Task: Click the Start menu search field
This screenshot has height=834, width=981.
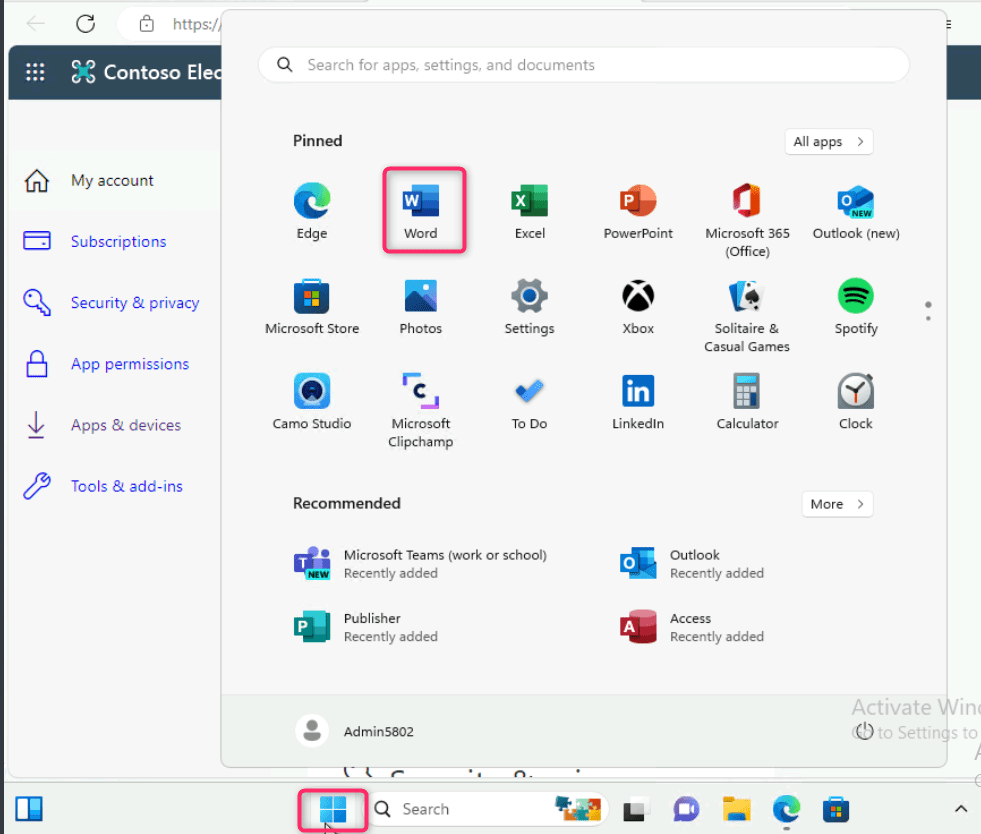Action: point(583,65)
